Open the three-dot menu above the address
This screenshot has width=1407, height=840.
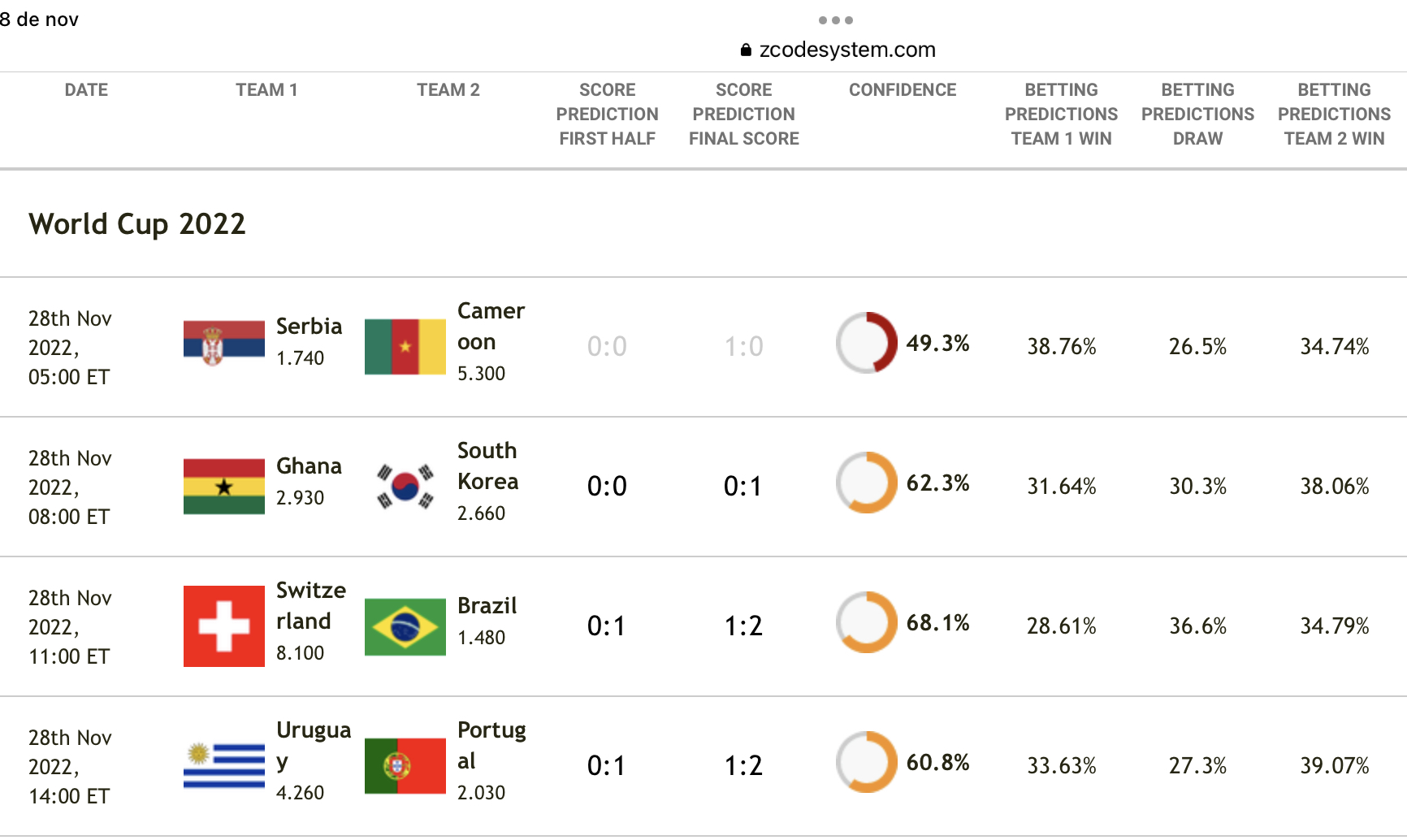(x=836, y=20)
